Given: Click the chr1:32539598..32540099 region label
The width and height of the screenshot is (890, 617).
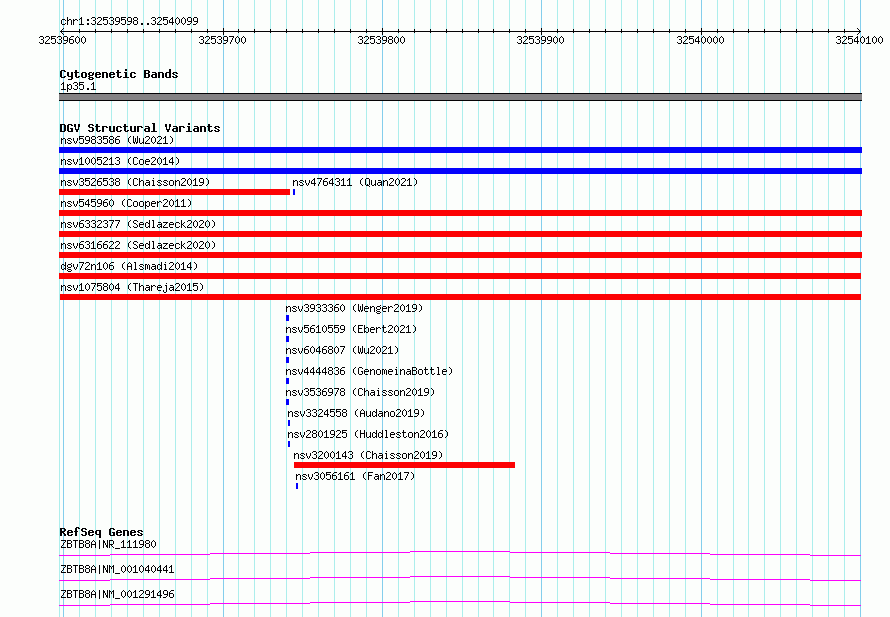Looking at the screenshot, I should point(129,21).
